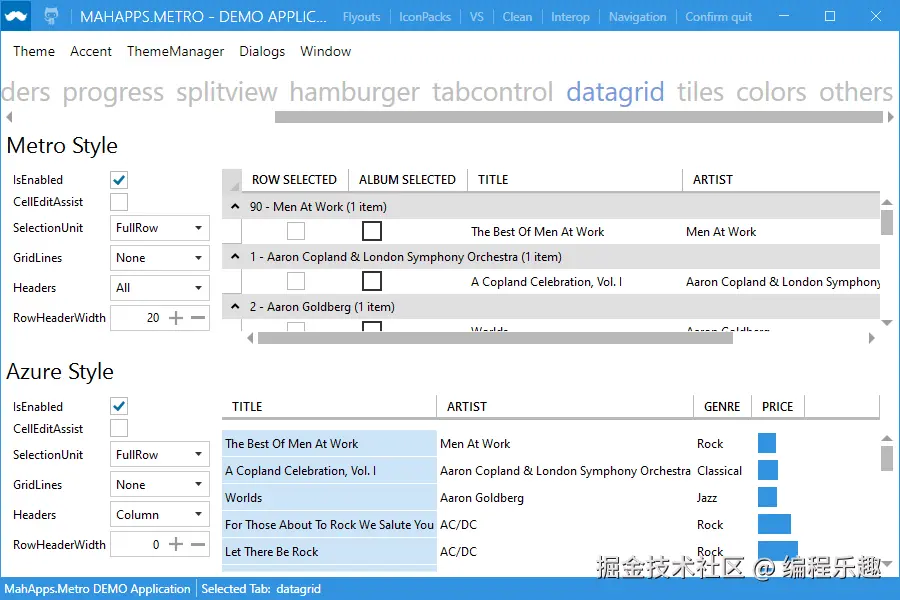The height and width of the screenshot is (600, 900).
Task: Click the Navigation title bar button
Action: (x=637, y=17)
